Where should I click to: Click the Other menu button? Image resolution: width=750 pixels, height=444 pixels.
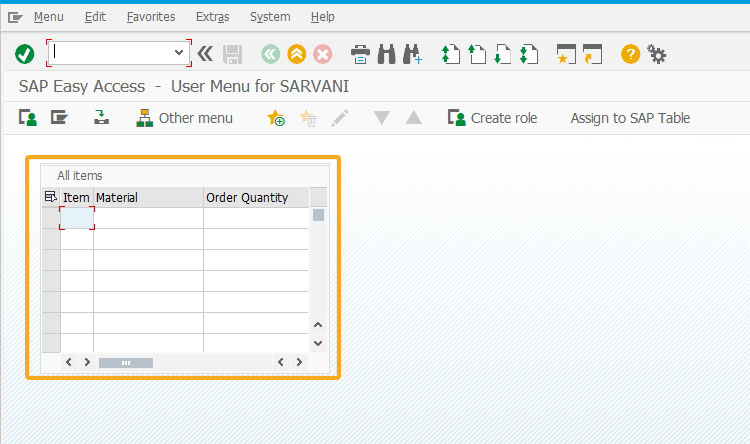(184, 118)
